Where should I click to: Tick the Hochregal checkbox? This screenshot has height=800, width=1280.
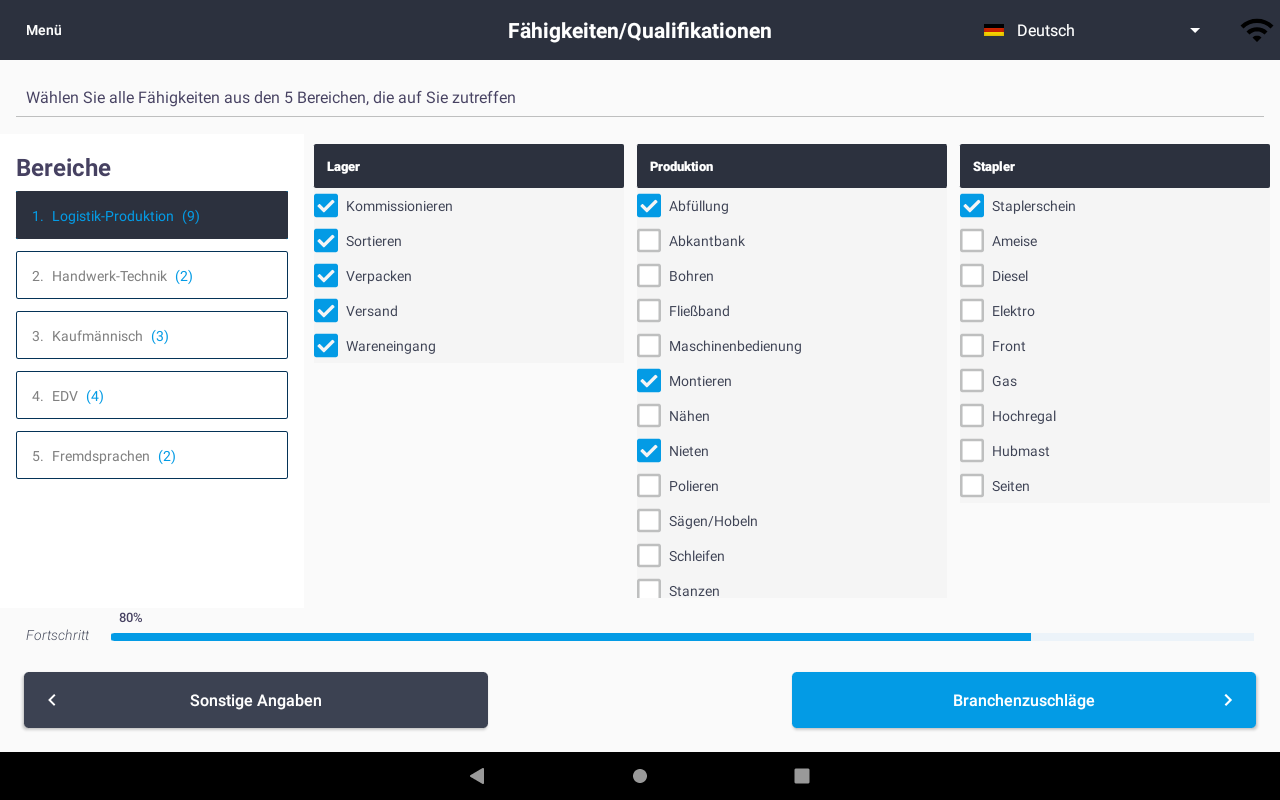pyautogui.click(x=972, y=416)
